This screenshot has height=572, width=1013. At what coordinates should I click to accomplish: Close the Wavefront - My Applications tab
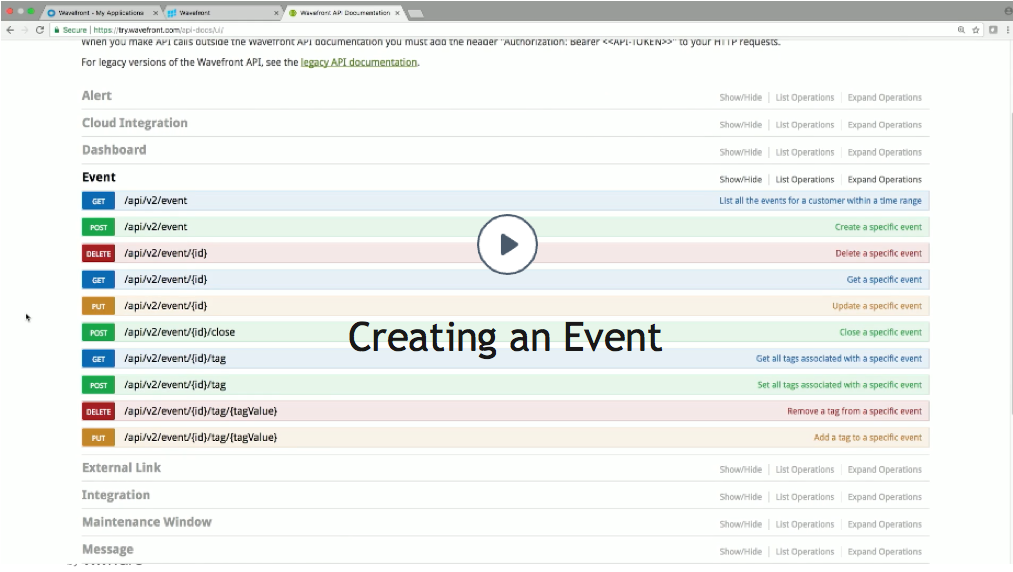[x=155, y=13]
